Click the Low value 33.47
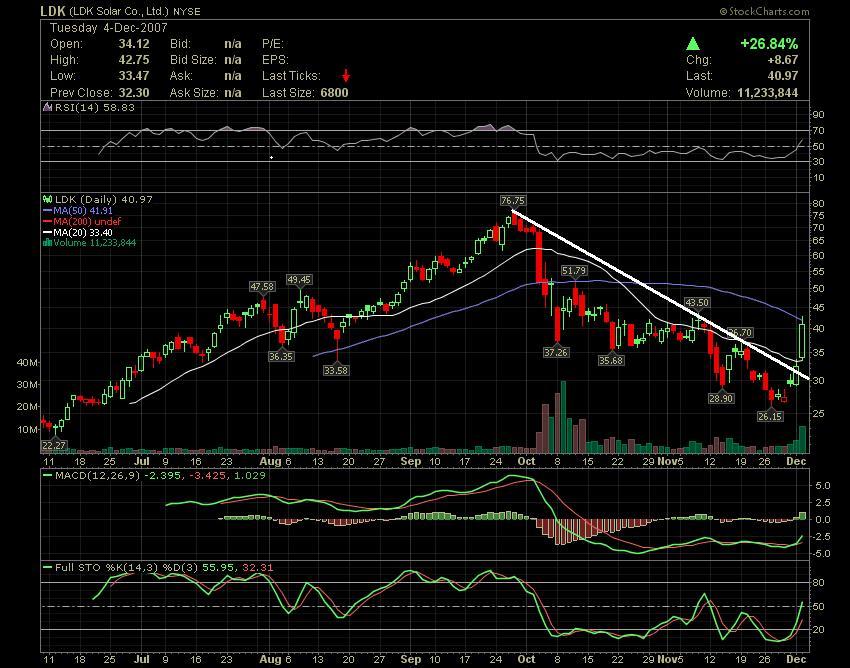This screenshot has width=850, height=668. point(134,75)
